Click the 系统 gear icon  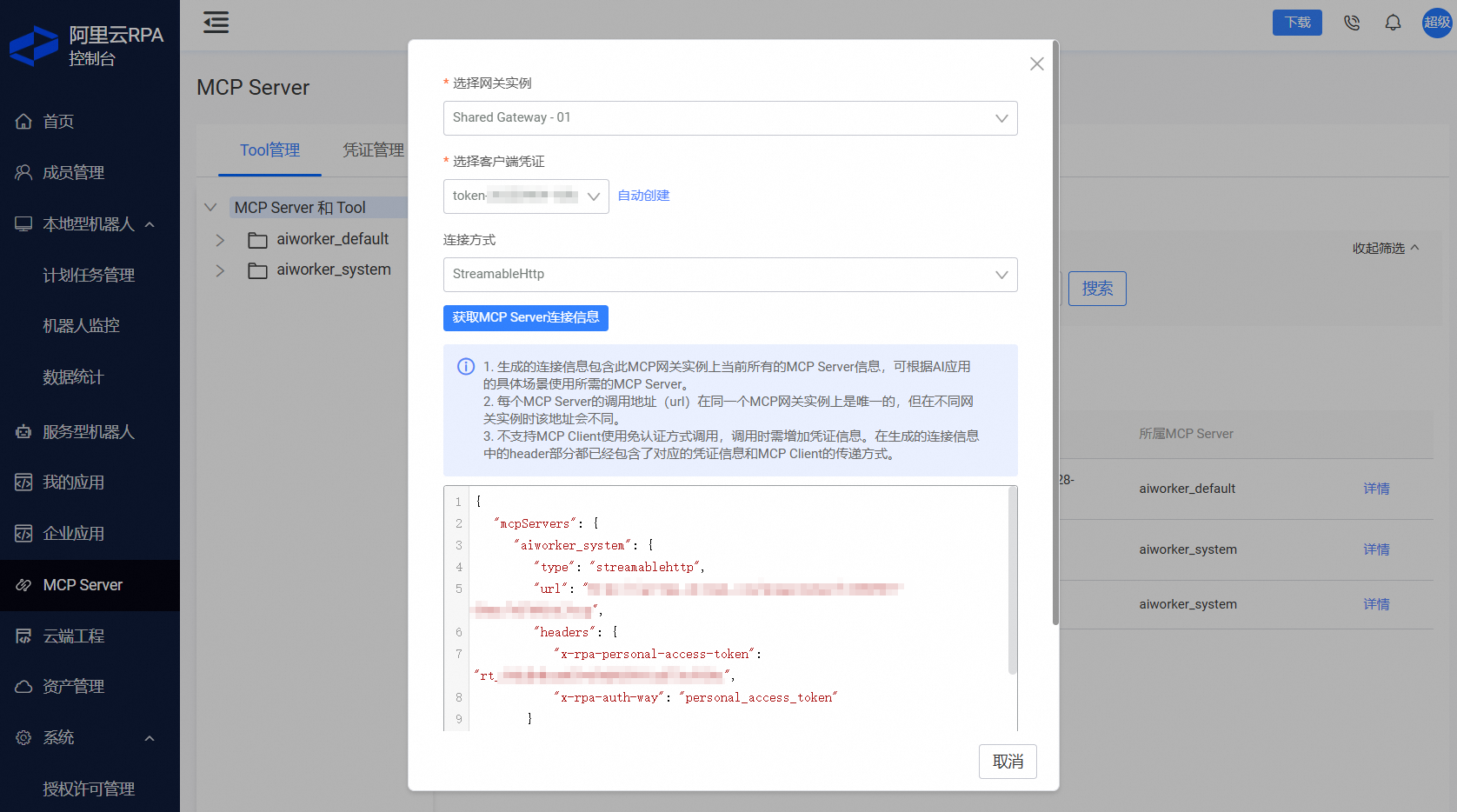(23, 738)
